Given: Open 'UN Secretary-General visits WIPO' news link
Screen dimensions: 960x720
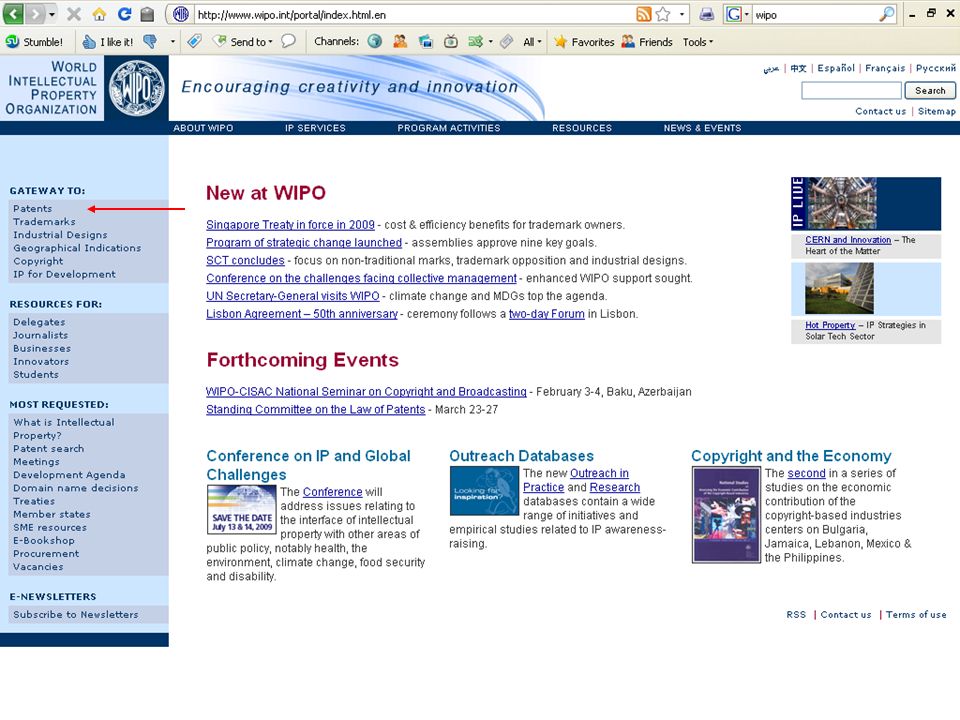Looking at the screenshot, I should pyautogui.click(x=293, y=296).
